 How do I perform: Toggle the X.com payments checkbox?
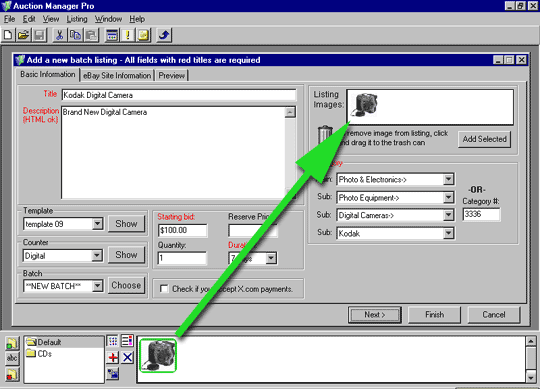pos(164,288)
